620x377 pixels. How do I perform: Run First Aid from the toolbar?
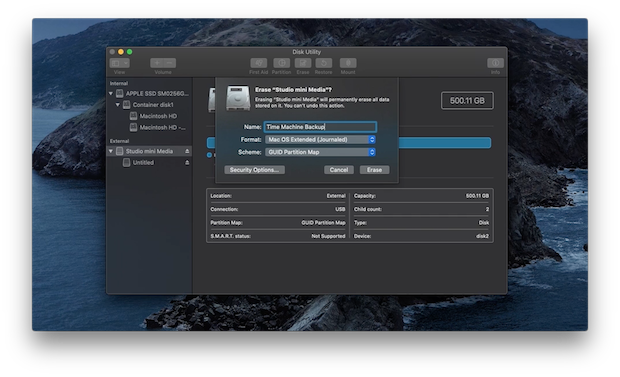(x=259, y=63)
